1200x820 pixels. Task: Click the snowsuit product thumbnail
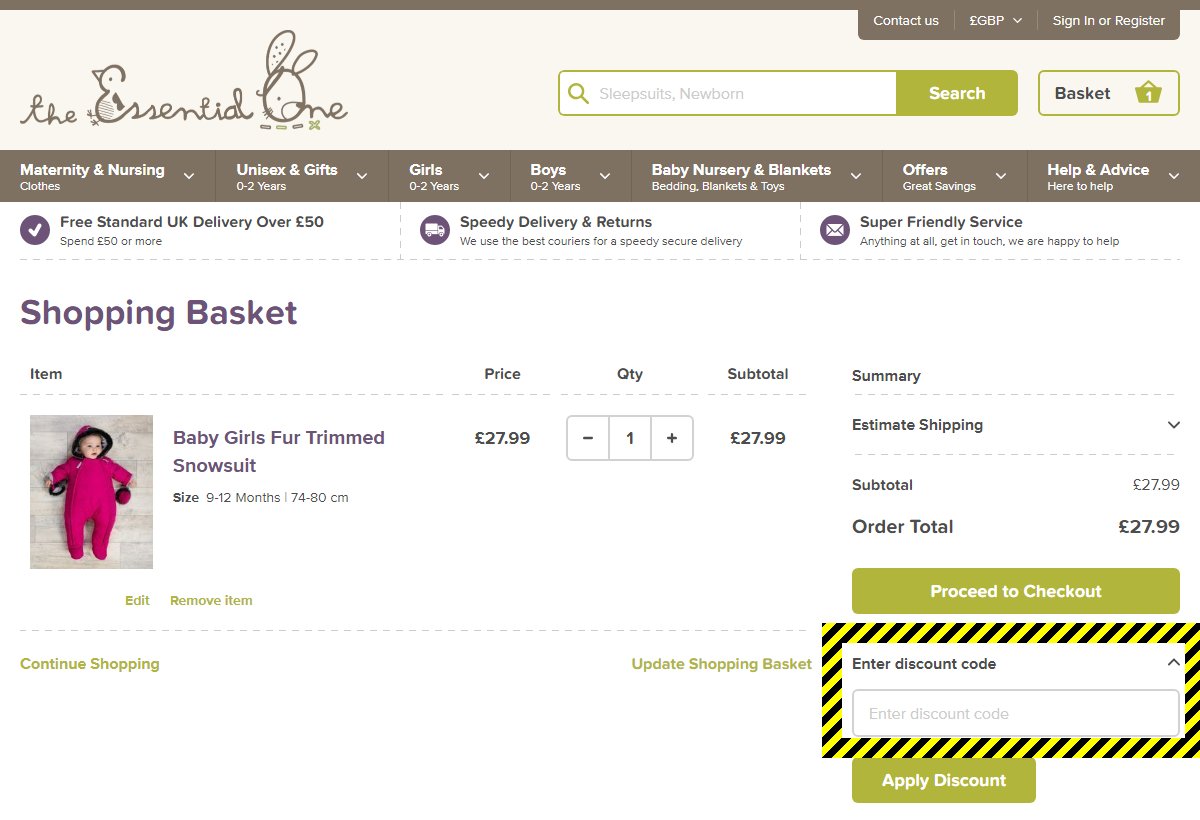(91, 491)
